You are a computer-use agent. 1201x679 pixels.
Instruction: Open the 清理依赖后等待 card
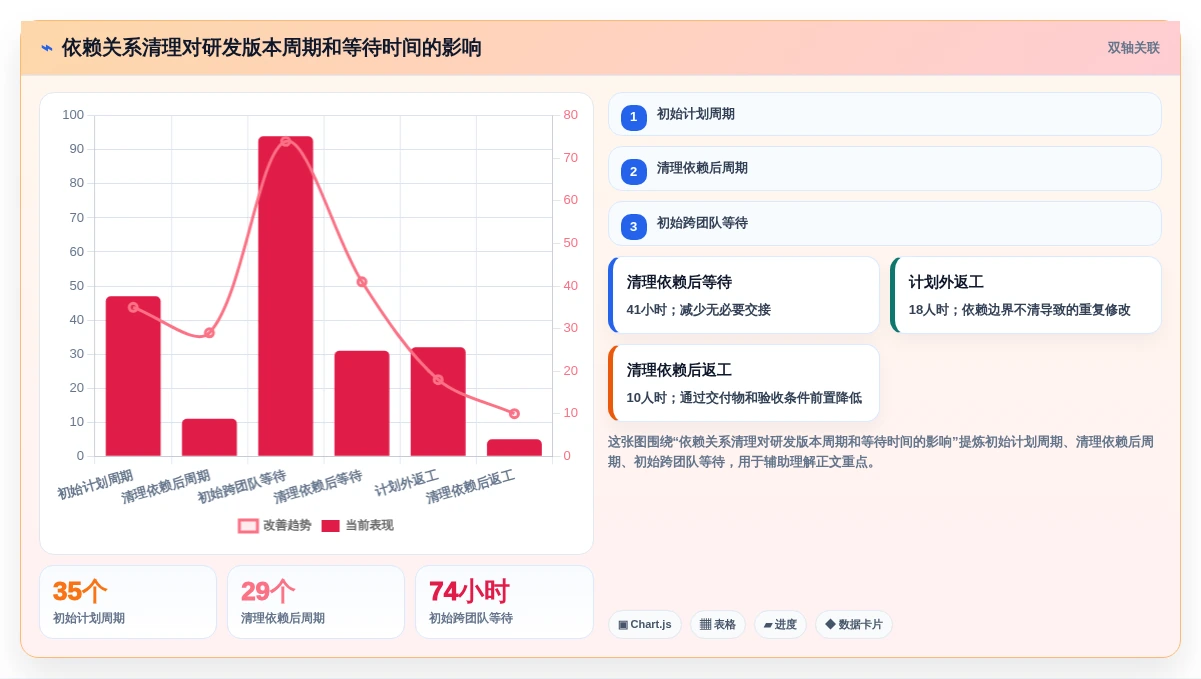point(744,295)
